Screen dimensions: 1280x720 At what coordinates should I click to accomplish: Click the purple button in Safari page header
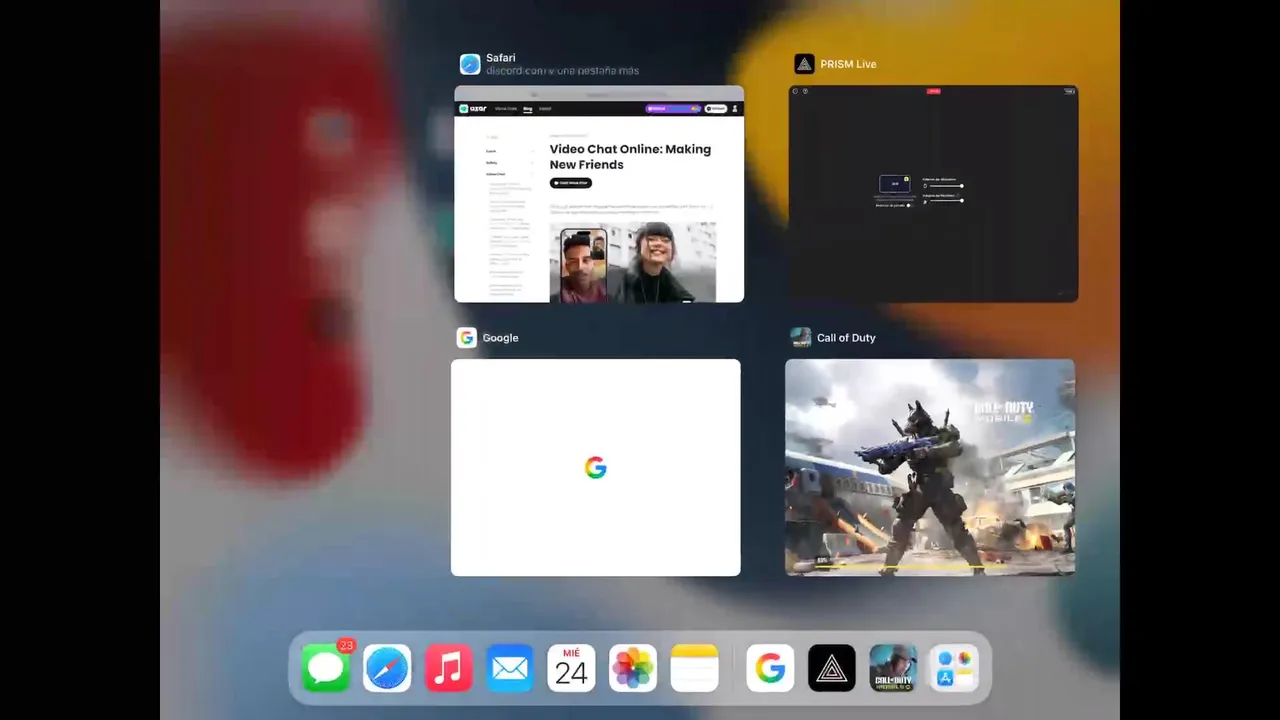[x=673, y=108]
